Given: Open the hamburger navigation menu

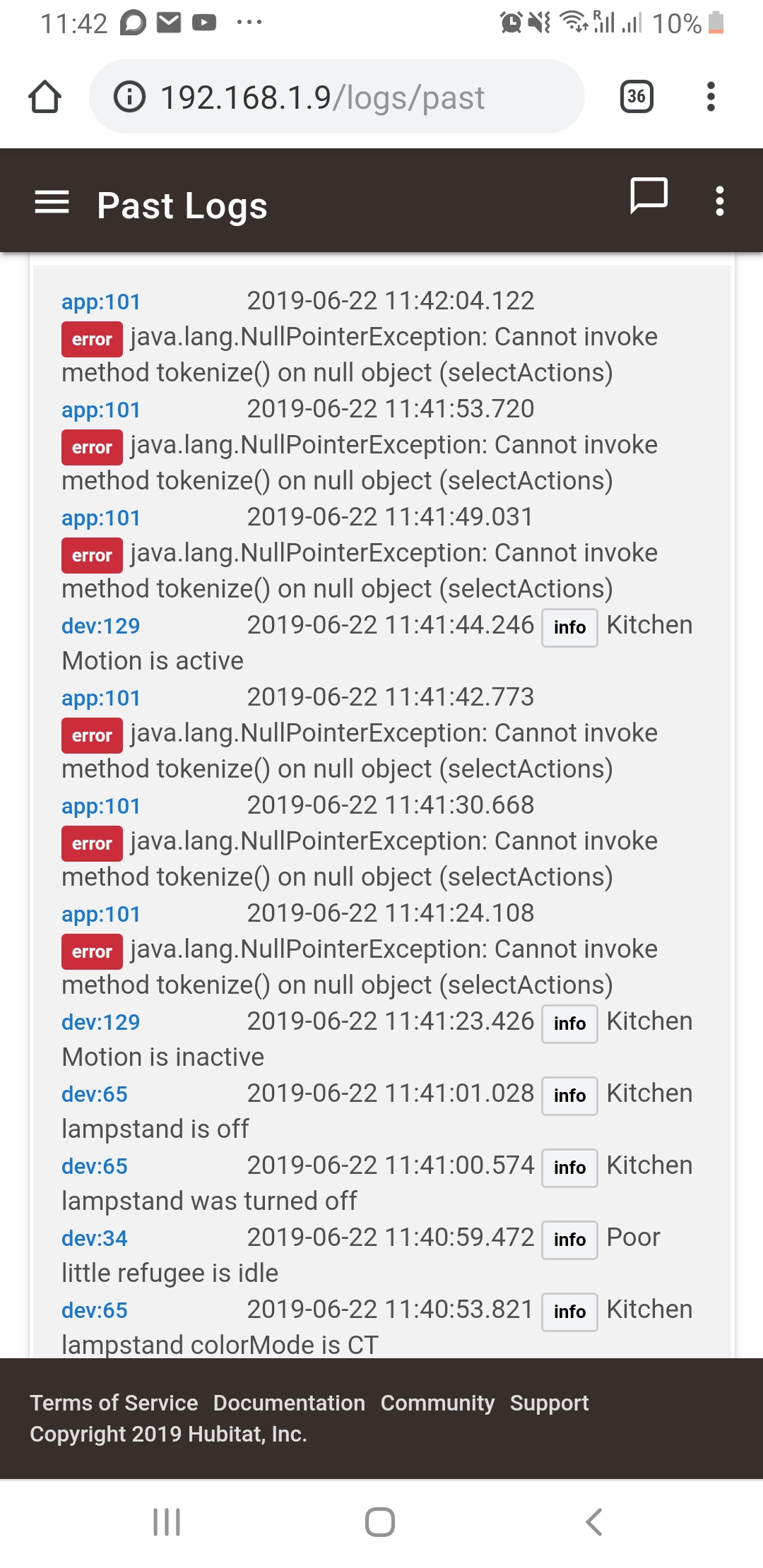Looking at the screenshot, I should pos(52,203).
